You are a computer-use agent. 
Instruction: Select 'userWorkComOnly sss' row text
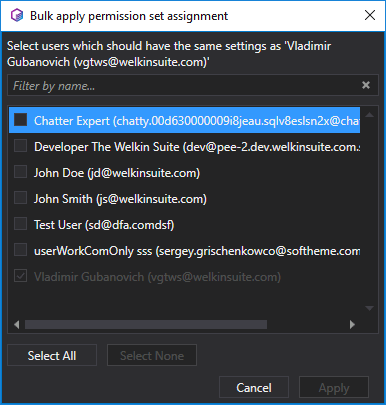(x=197, y=251)
